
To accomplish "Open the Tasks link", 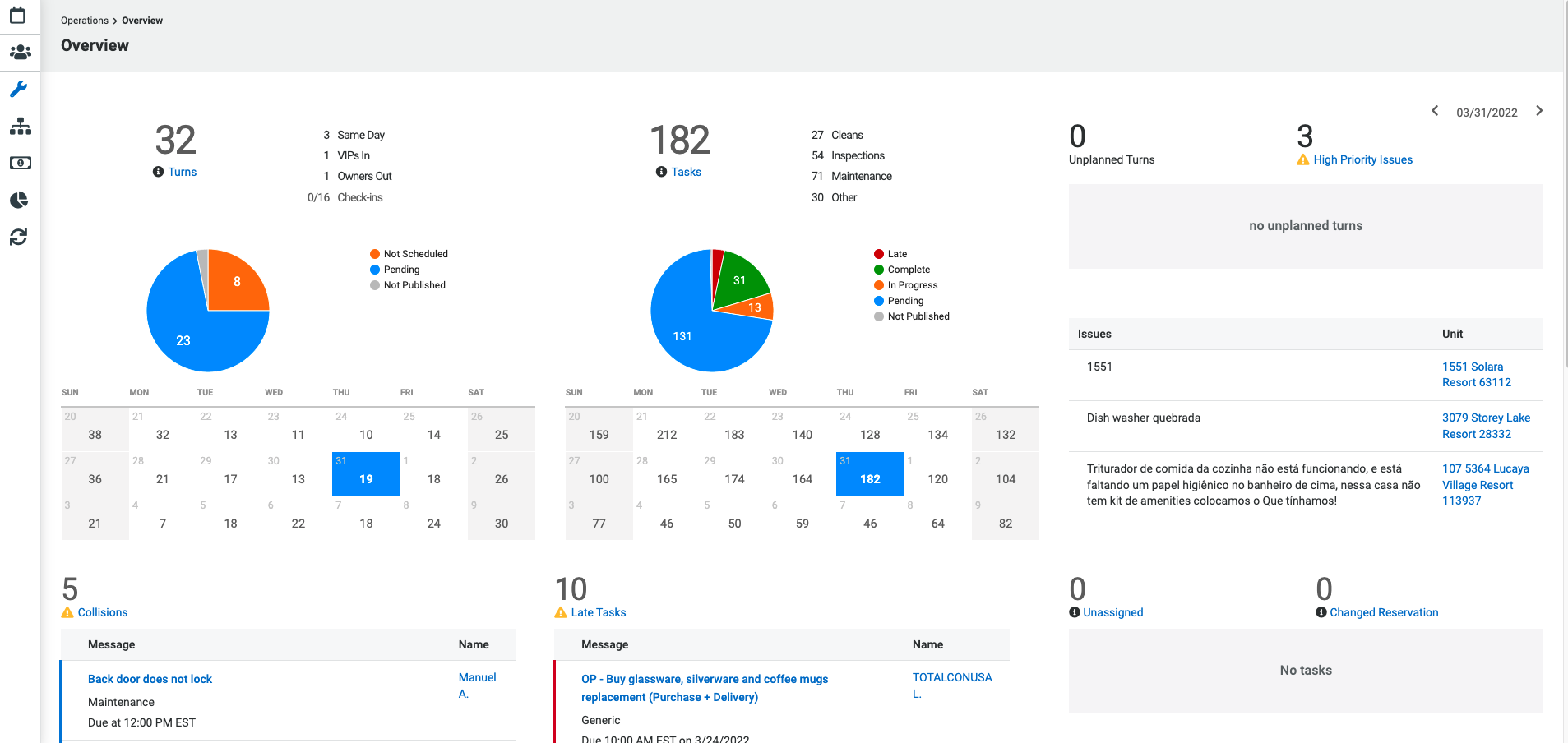I will click(x=687, y=172).
